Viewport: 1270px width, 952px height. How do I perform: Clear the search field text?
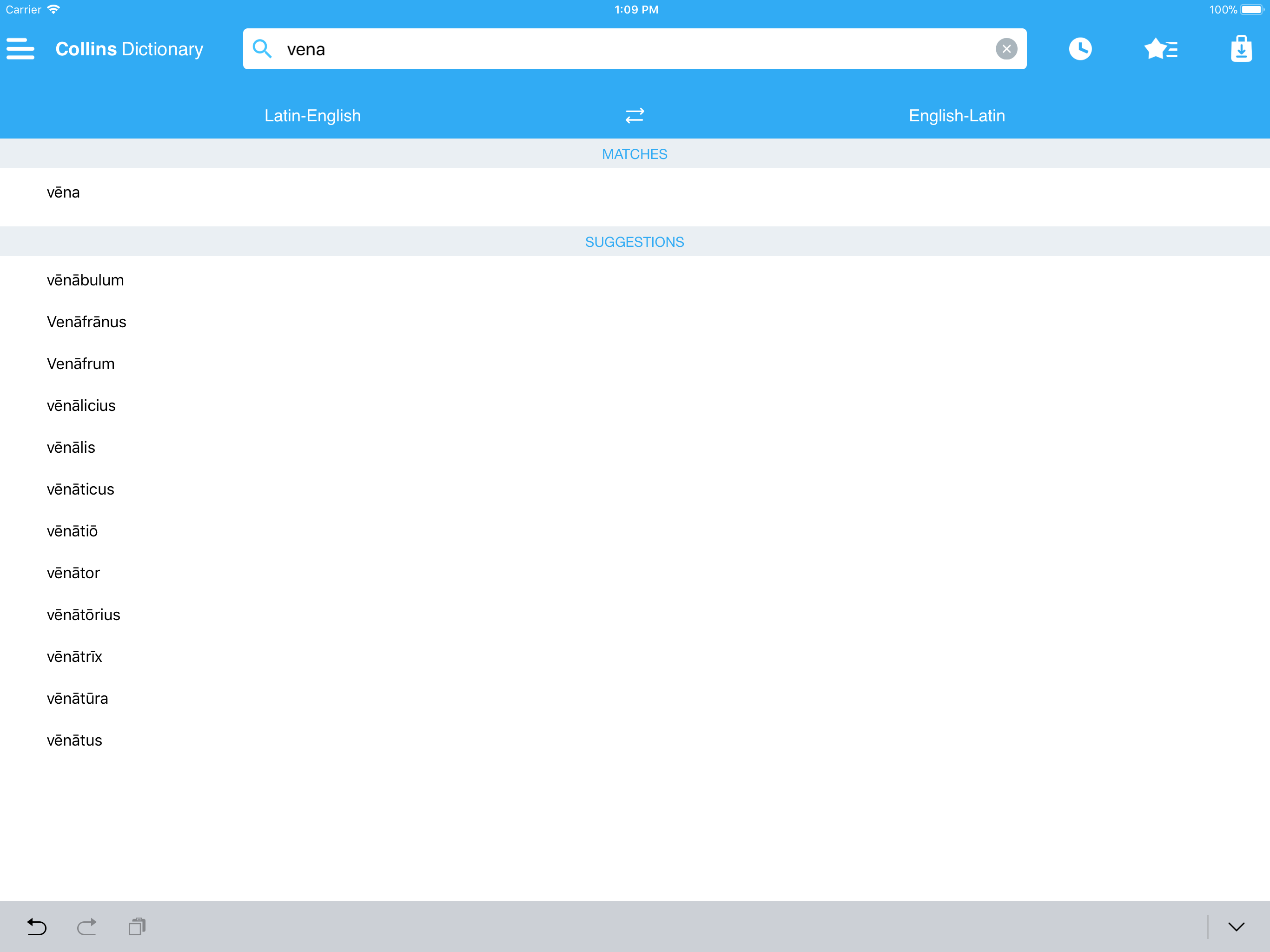[1006, 49]
